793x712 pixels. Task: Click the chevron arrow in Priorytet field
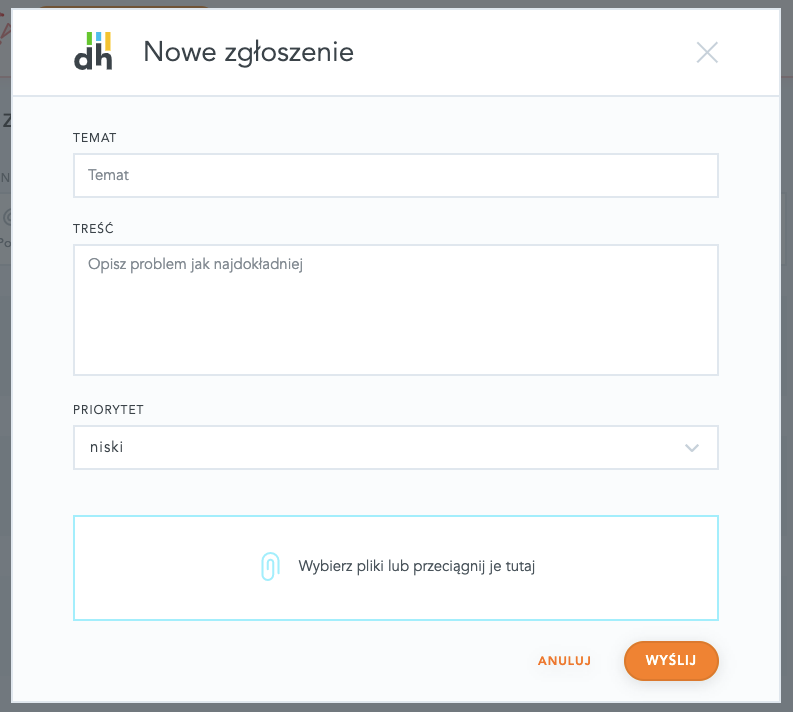coord(692,448)
